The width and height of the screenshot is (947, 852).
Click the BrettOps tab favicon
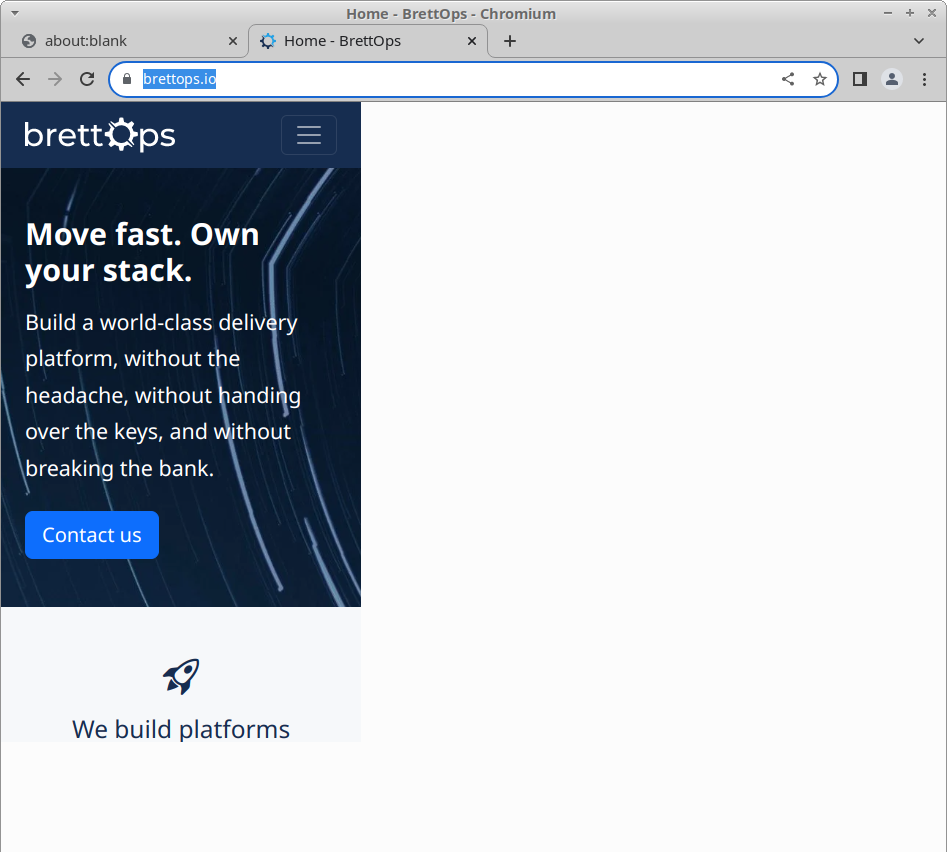(x=268, y=41)
